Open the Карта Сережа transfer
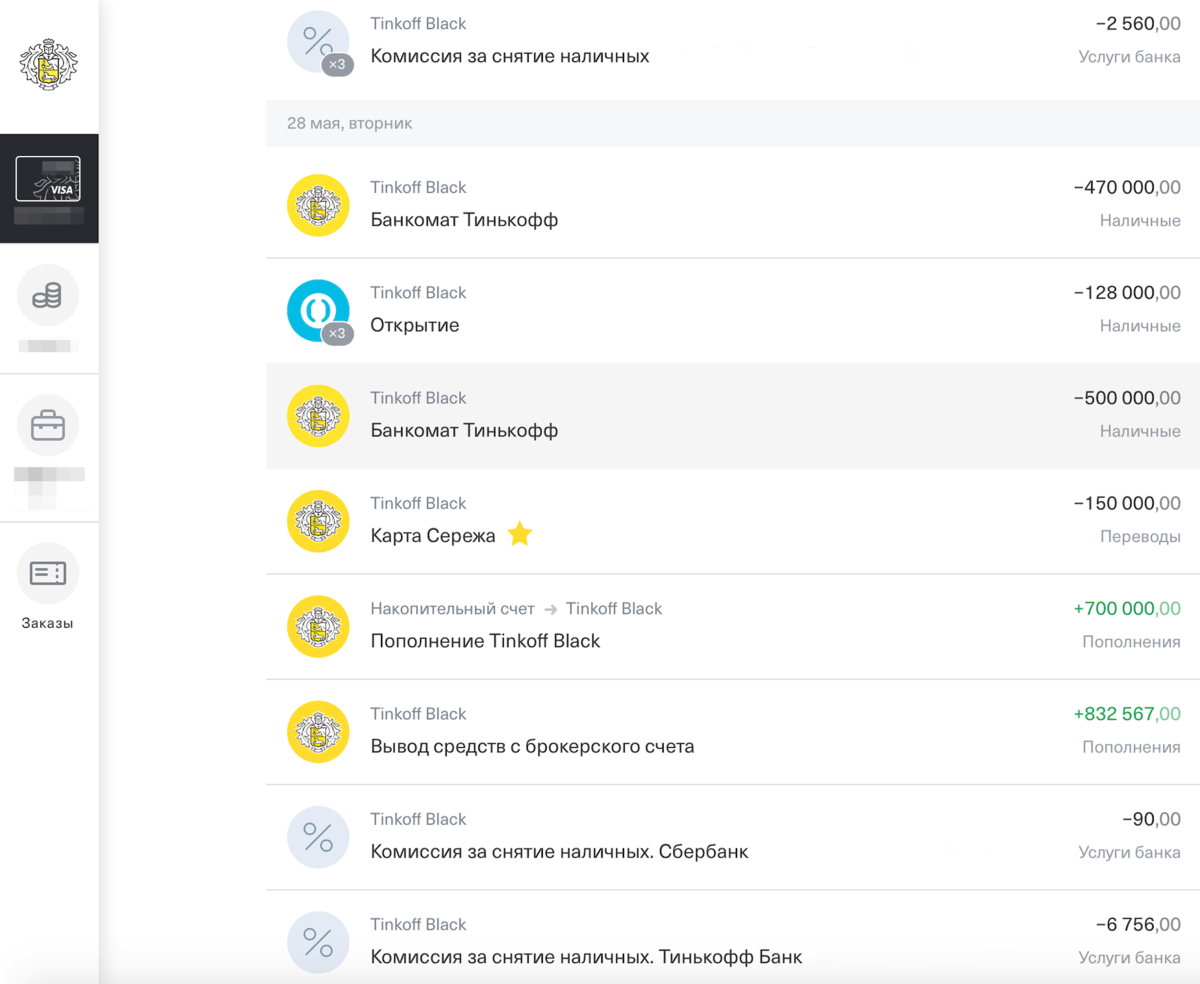The image size is (1200, 984). 433,536
